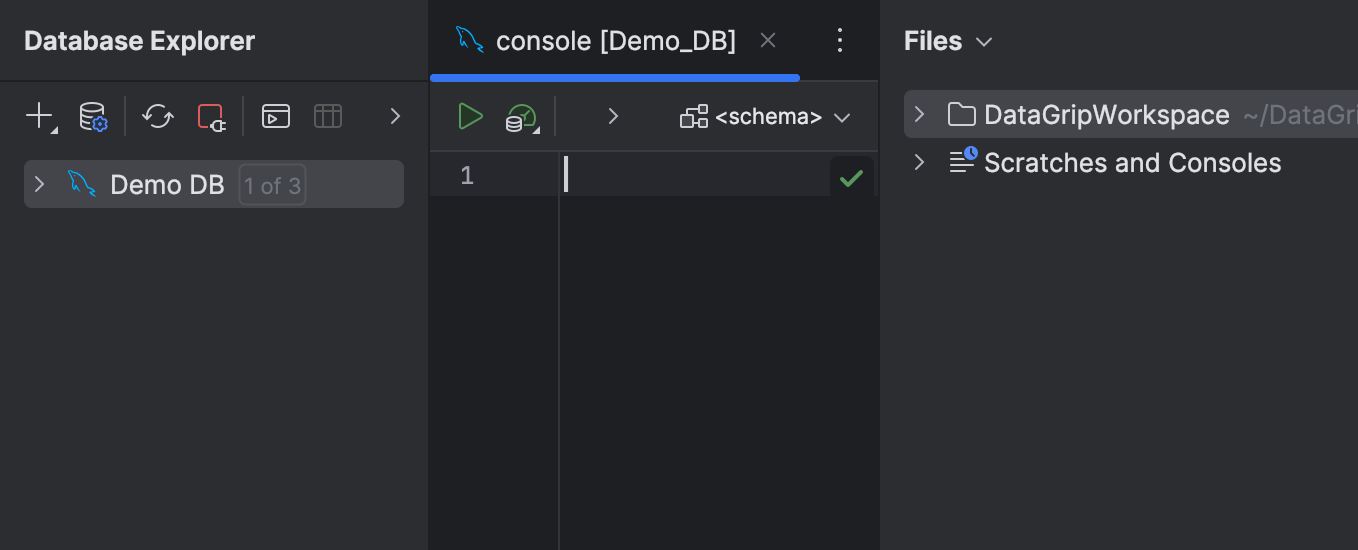
Task: Expand the Demo DB tree node
Action: (x=39, y=184)
